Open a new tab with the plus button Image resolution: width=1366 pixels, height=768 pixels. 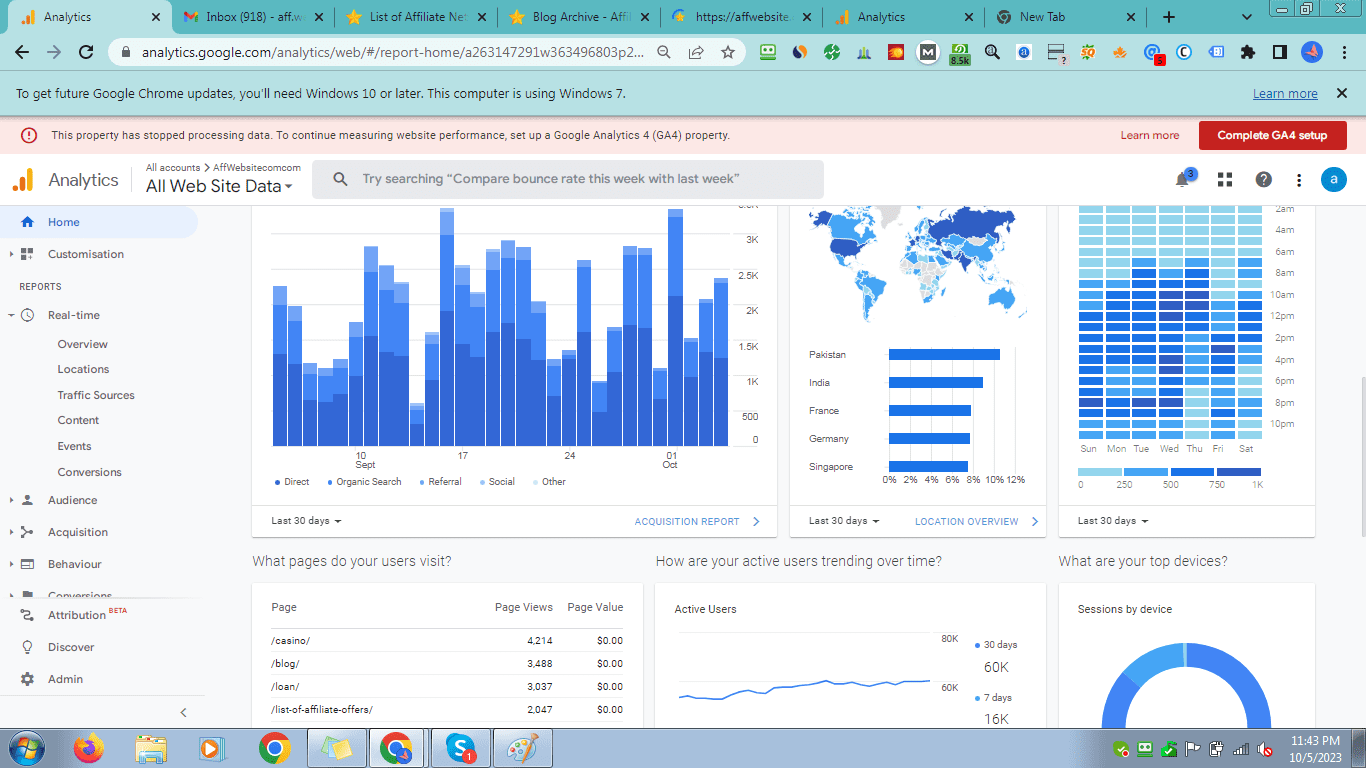click(1169, 17)
